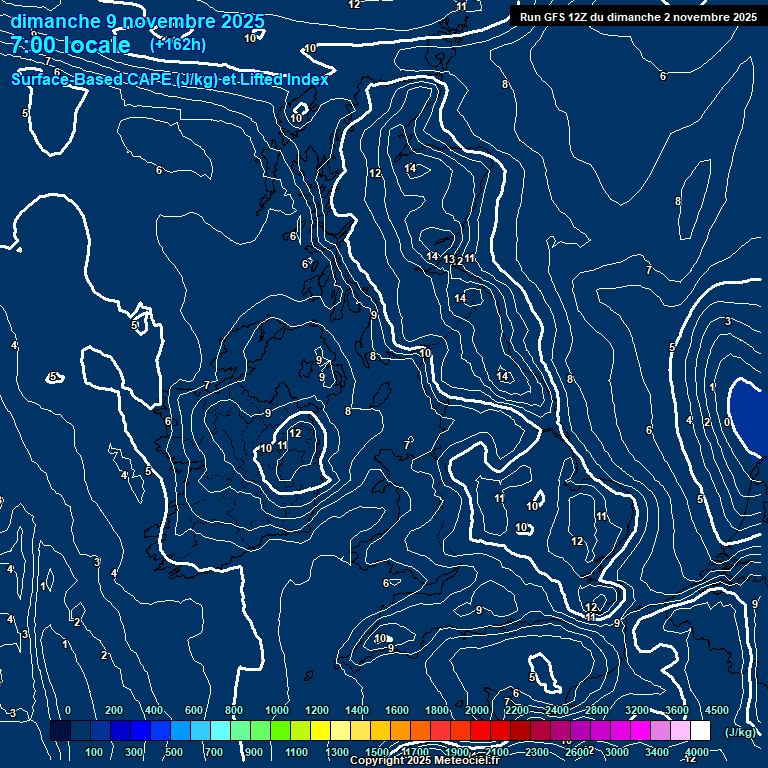The width and height of the screenshot is (768, 768).
Task: Click the '1500' legend label below the scale
Action: tap(377, 752)
